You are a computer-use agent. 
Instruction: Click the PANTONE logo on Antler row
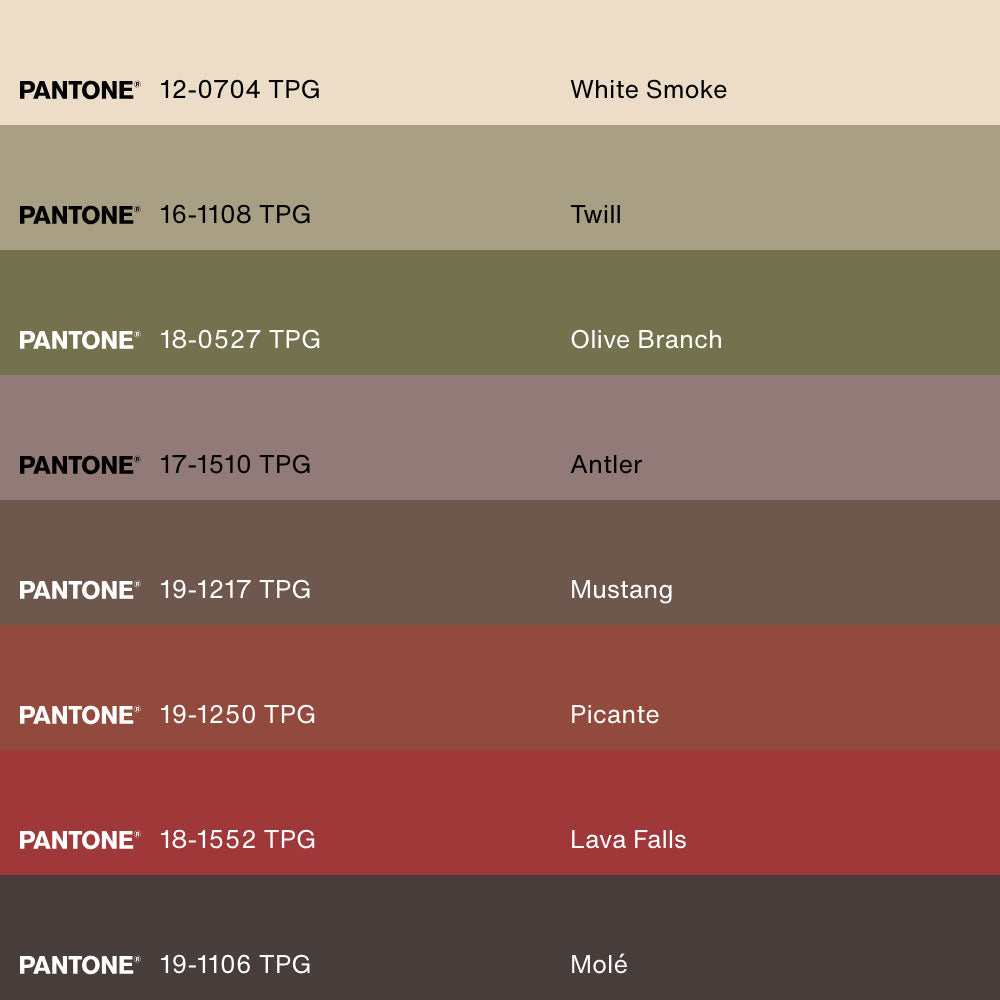tap(79, 465)
